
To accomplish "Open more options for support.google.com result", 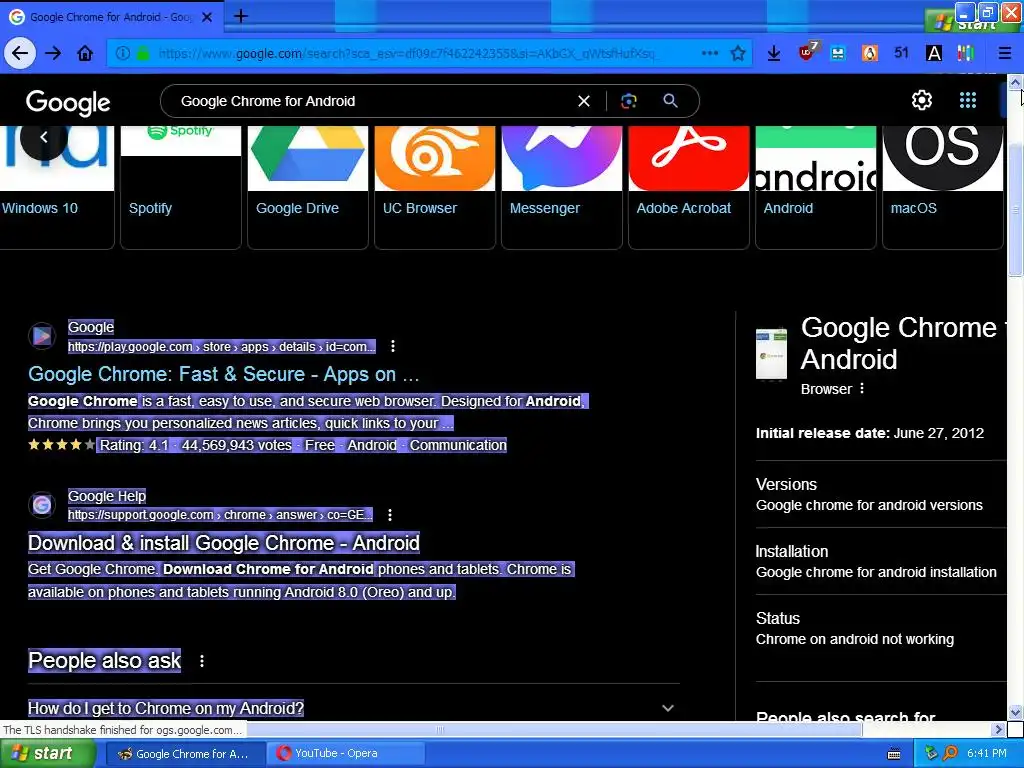I will coord(390,515).
